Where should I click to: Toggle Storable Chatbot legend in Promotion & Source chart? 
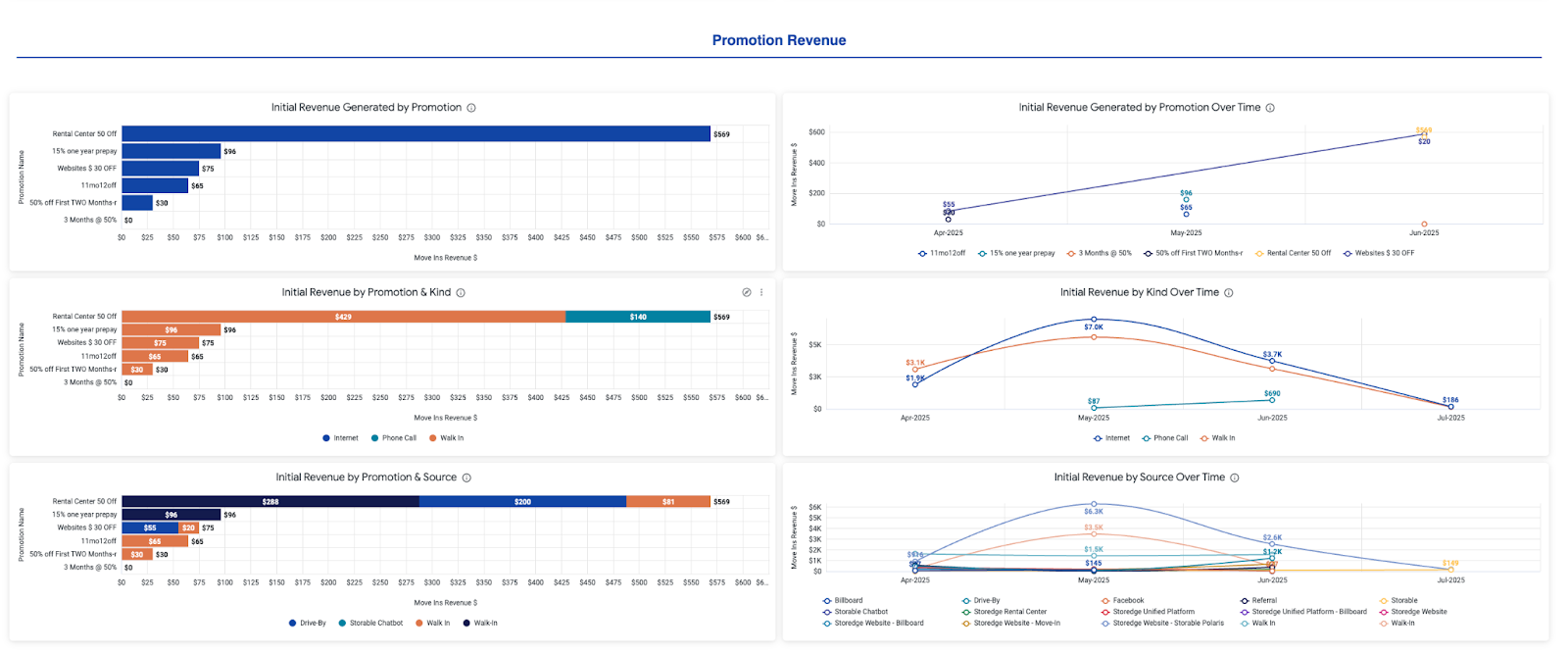[x=376, y=624]
